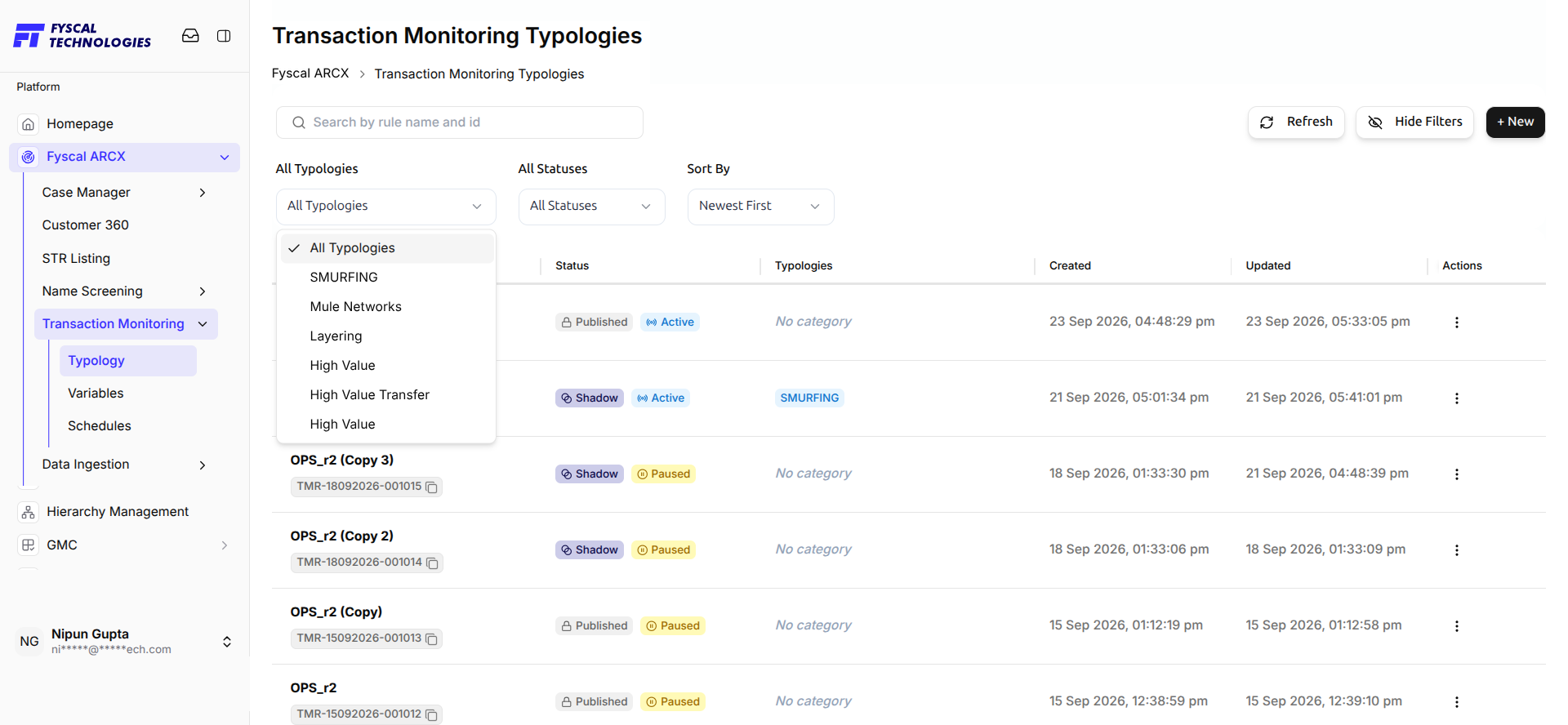
Task: Expand the Data Ingestion submenu
Action: click(x=203, y=465)
